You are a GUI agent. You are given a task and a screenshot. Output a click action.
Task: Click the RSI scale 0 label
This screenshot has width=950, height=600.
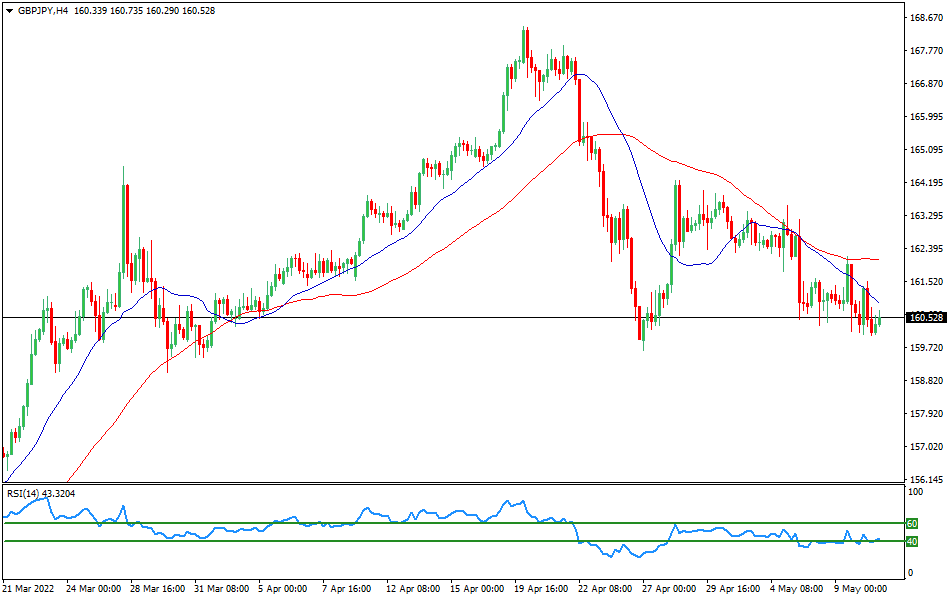[909, 573]
